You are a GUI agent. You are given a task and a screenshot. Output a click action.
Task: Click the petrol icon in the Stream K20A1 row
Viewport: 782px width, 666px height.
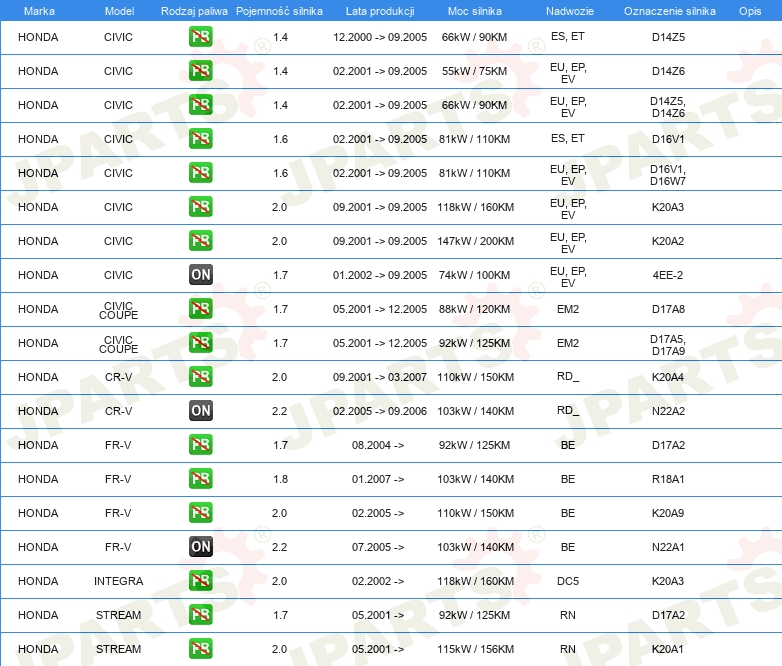pyautogui.click(x=200, y=649)
